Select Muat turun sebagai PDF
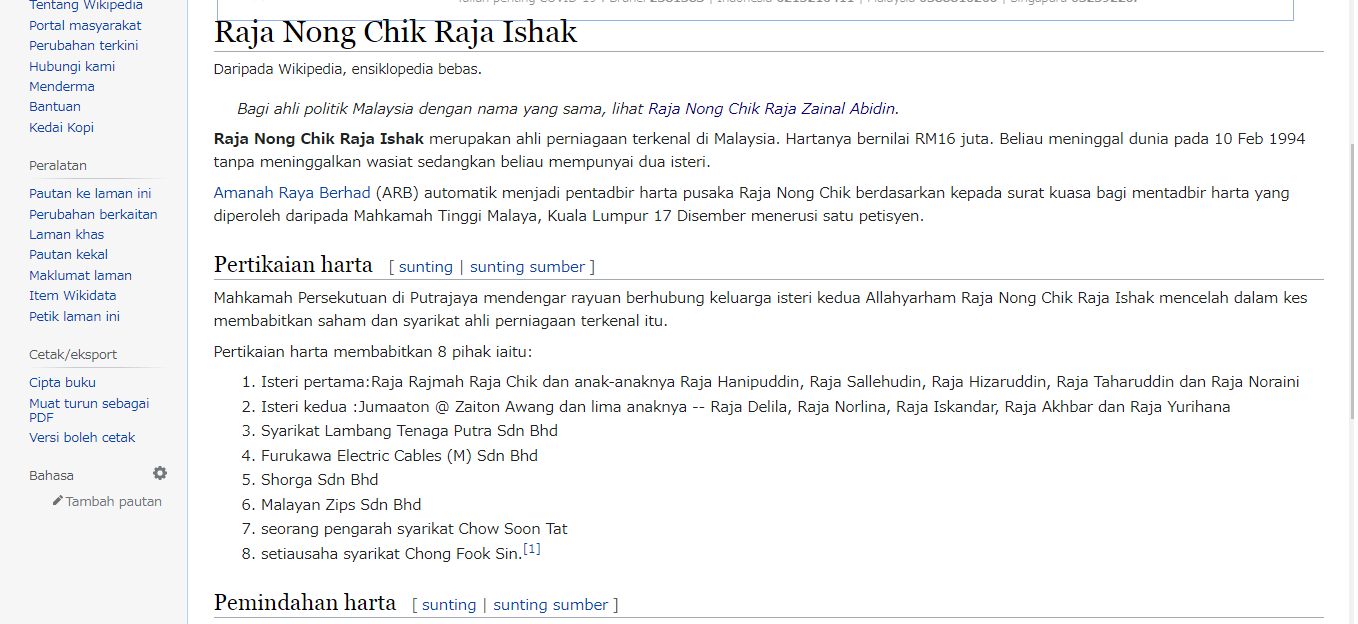 [89, 410]
